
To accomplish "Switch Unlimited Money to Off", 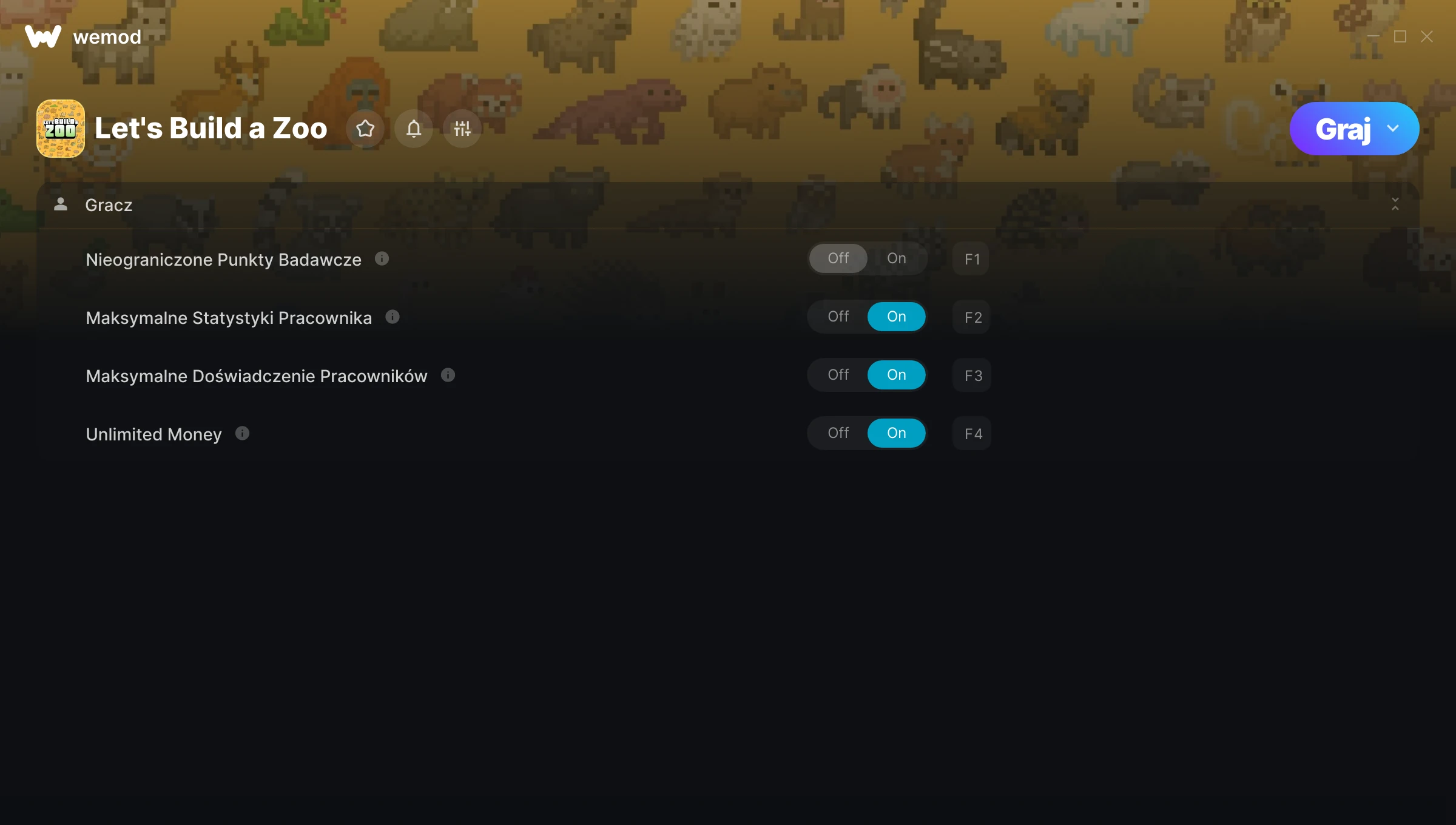I will [838, 433].
